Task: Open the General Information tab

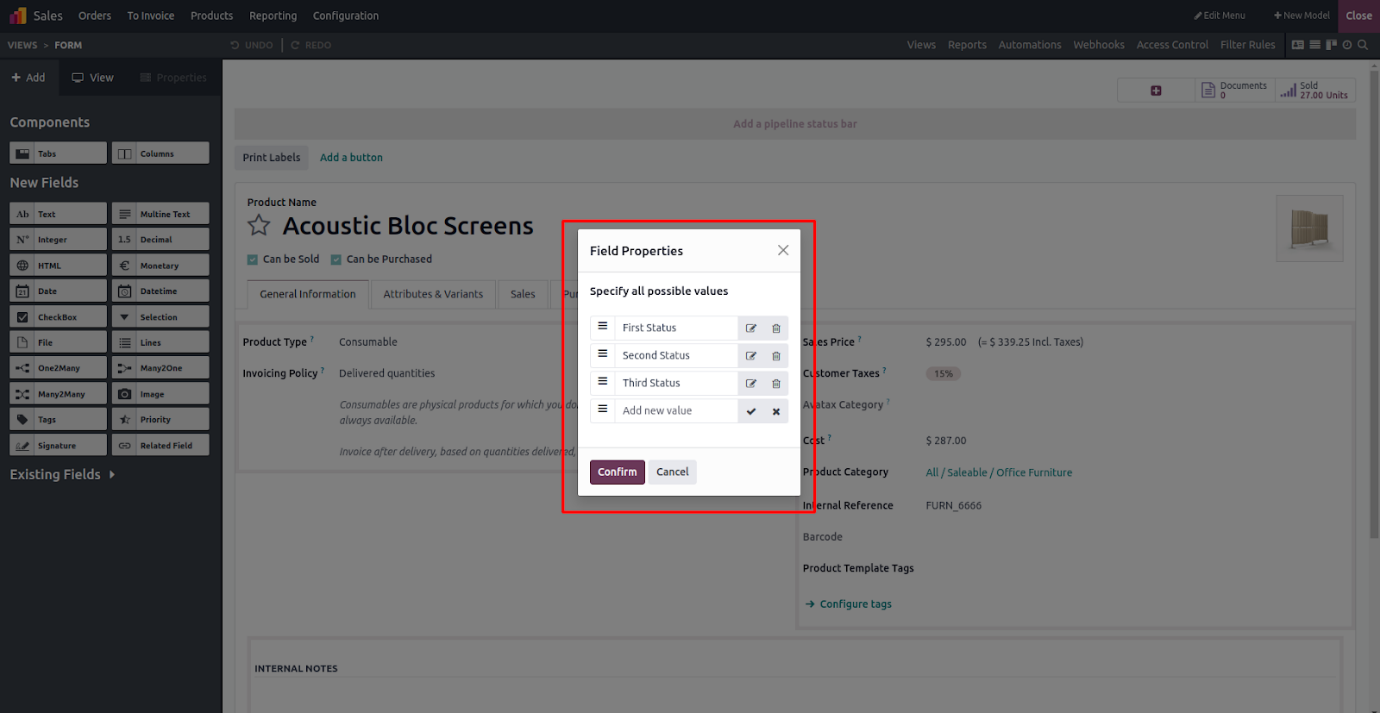Action: click(x=307, y=294)
